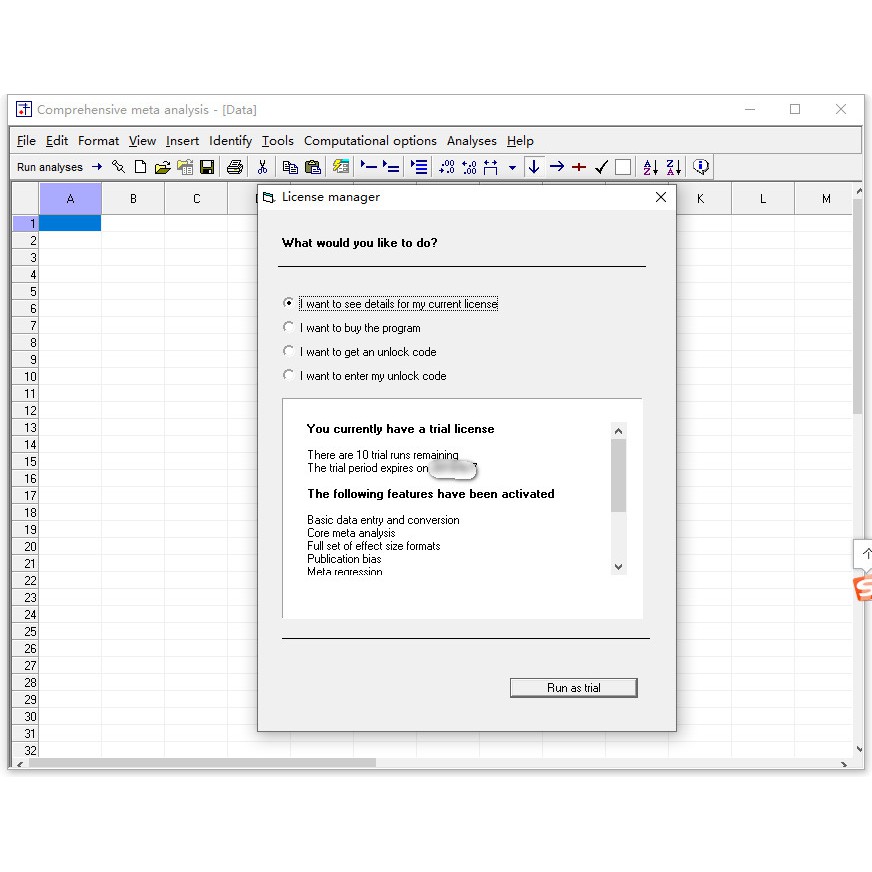
Task: Open the File menu
Action: point(26,141)
